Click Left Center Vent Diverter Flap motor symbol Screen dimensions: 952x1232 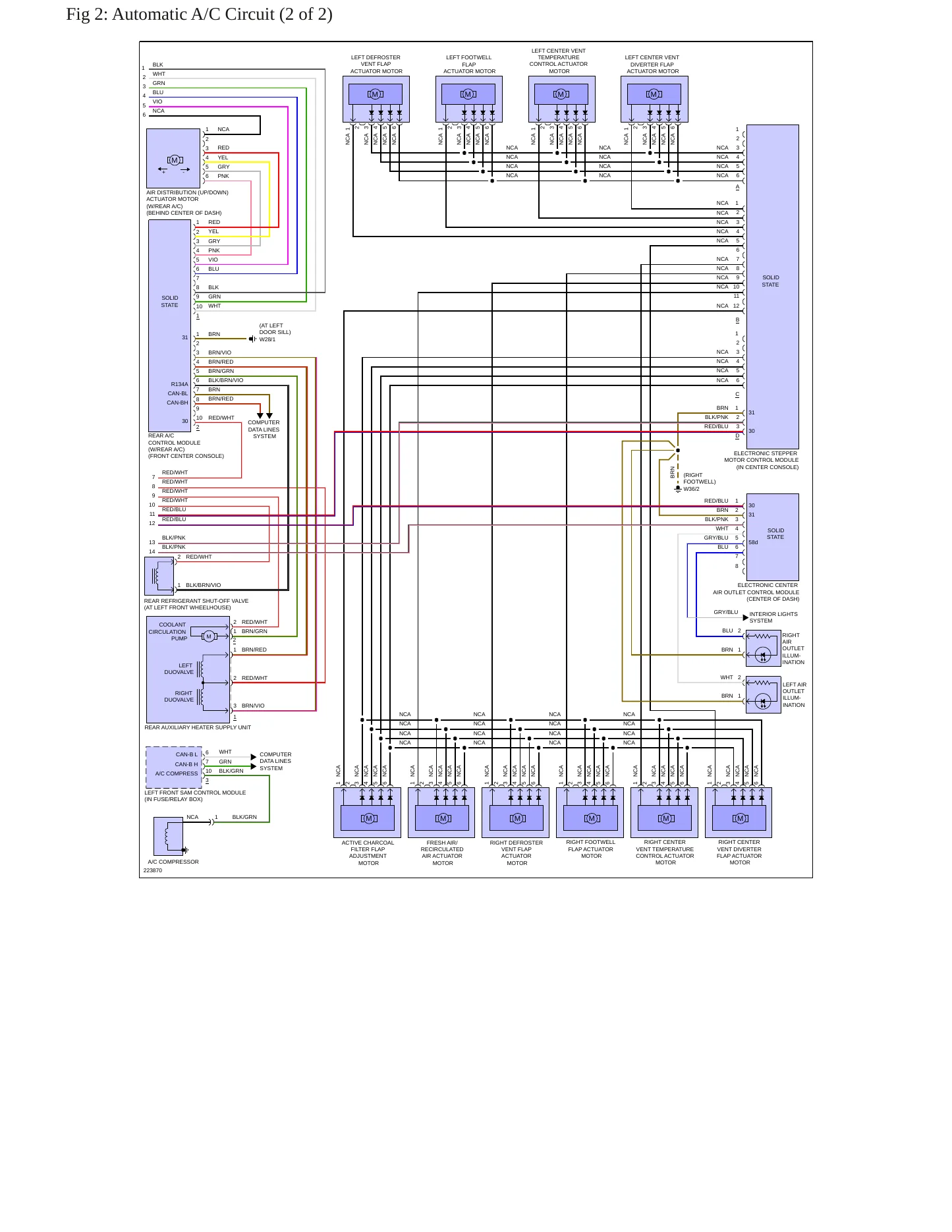tap(654, 94)
